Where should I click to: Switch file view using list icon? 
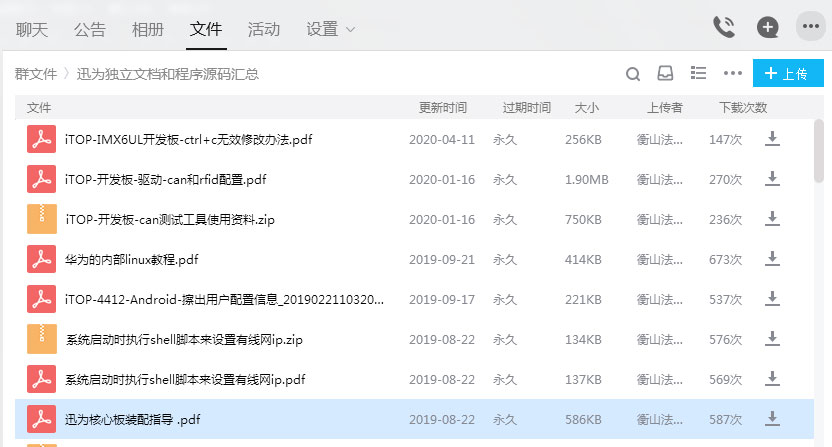698,73
